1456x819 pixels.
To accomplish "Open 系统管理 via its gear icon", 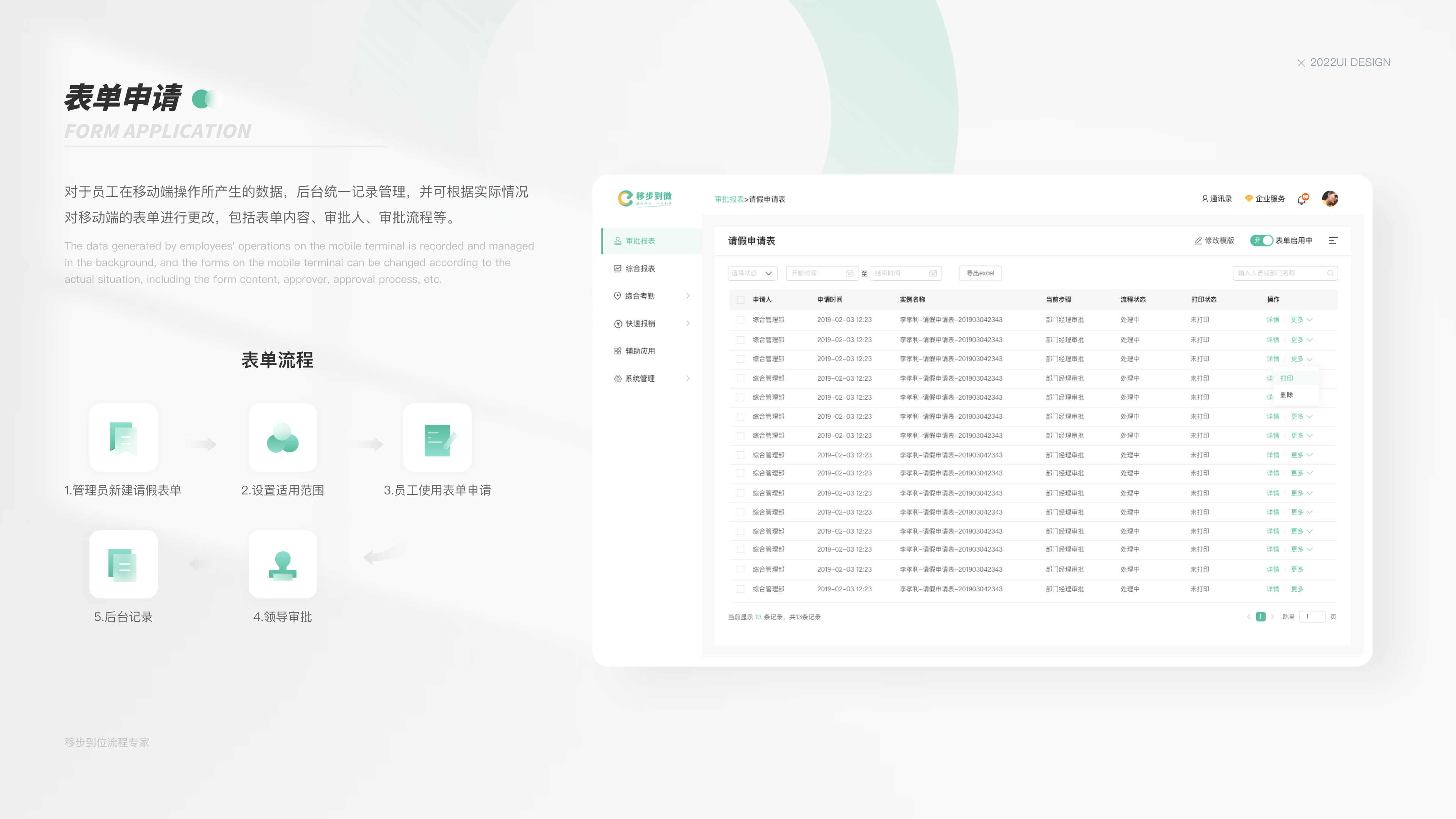I will tap(617, 378).
